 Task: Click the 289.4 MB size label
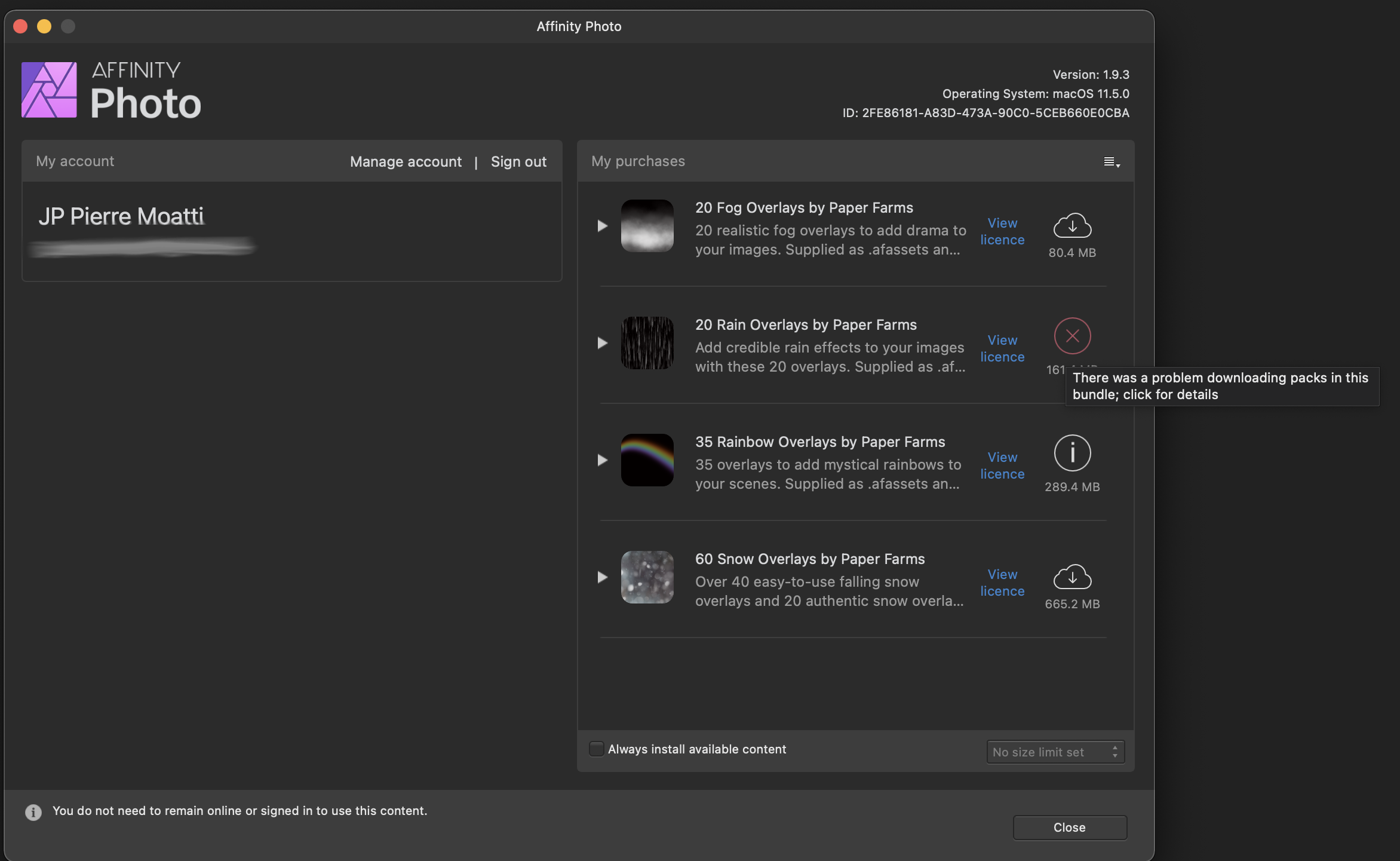tap(1072, 487)
